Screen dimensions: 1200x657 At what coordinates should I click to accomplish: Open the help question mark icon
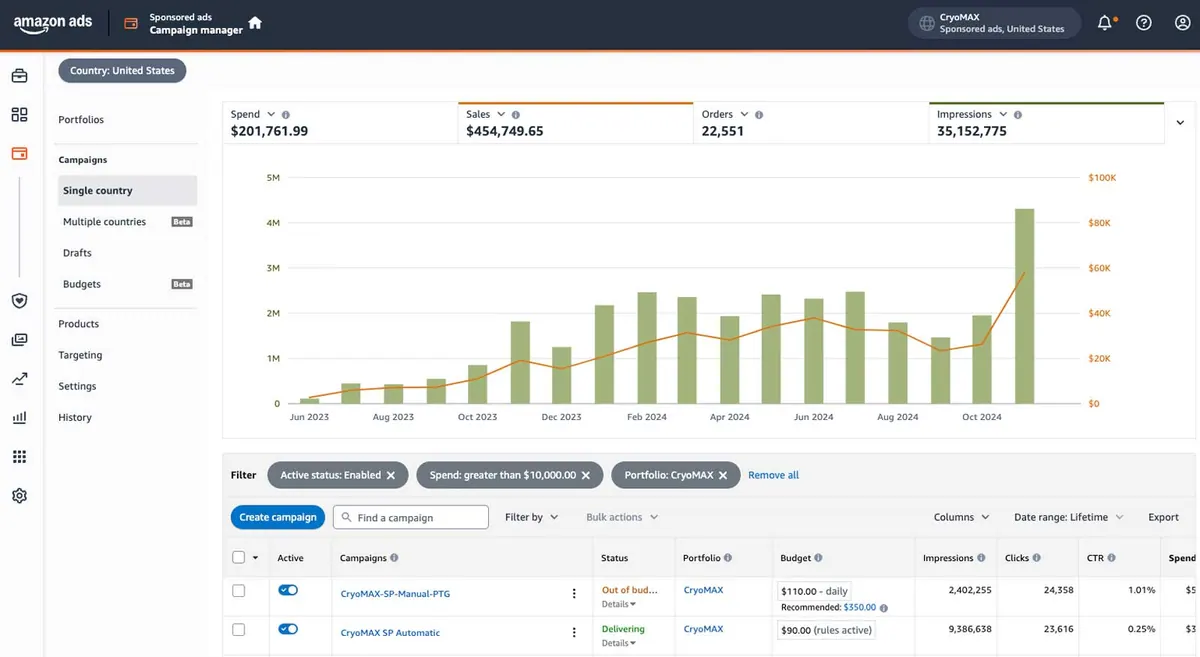point(1144,23)
